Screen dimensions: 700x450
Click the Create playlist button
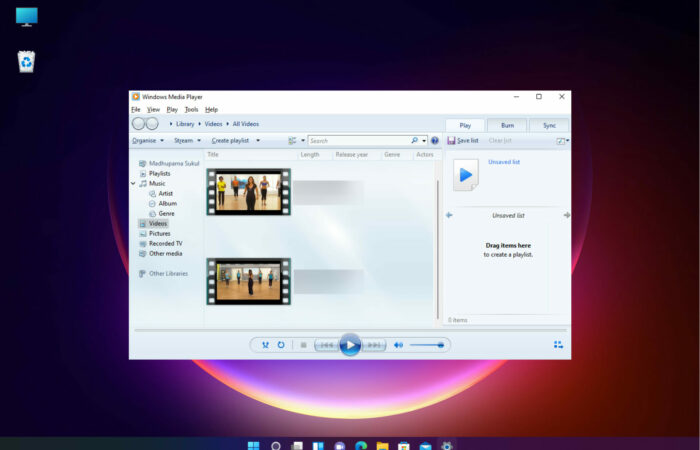230,141
